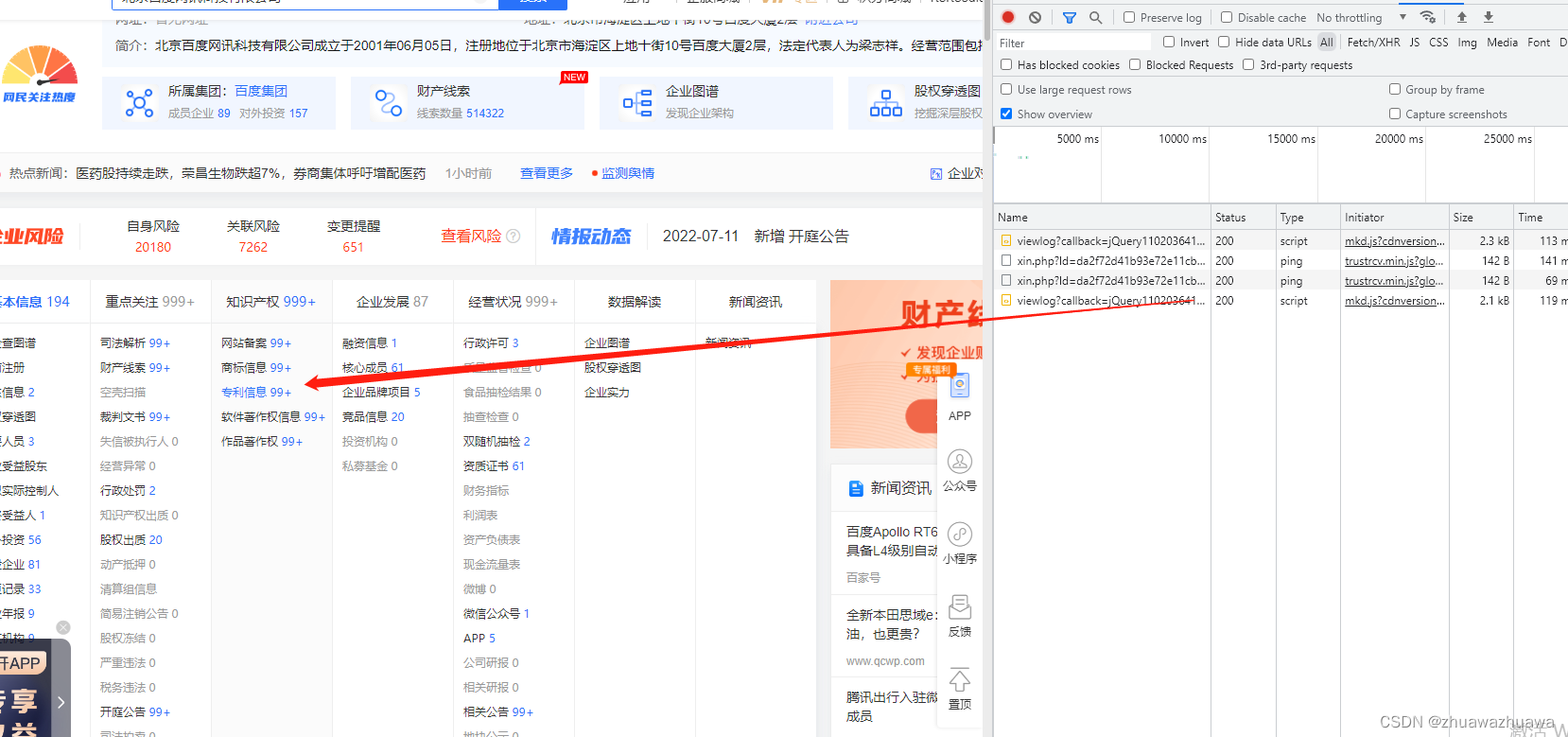Open the No throttling dropdown
This screenshot has width=1568, height=737.
(1361, 17)
